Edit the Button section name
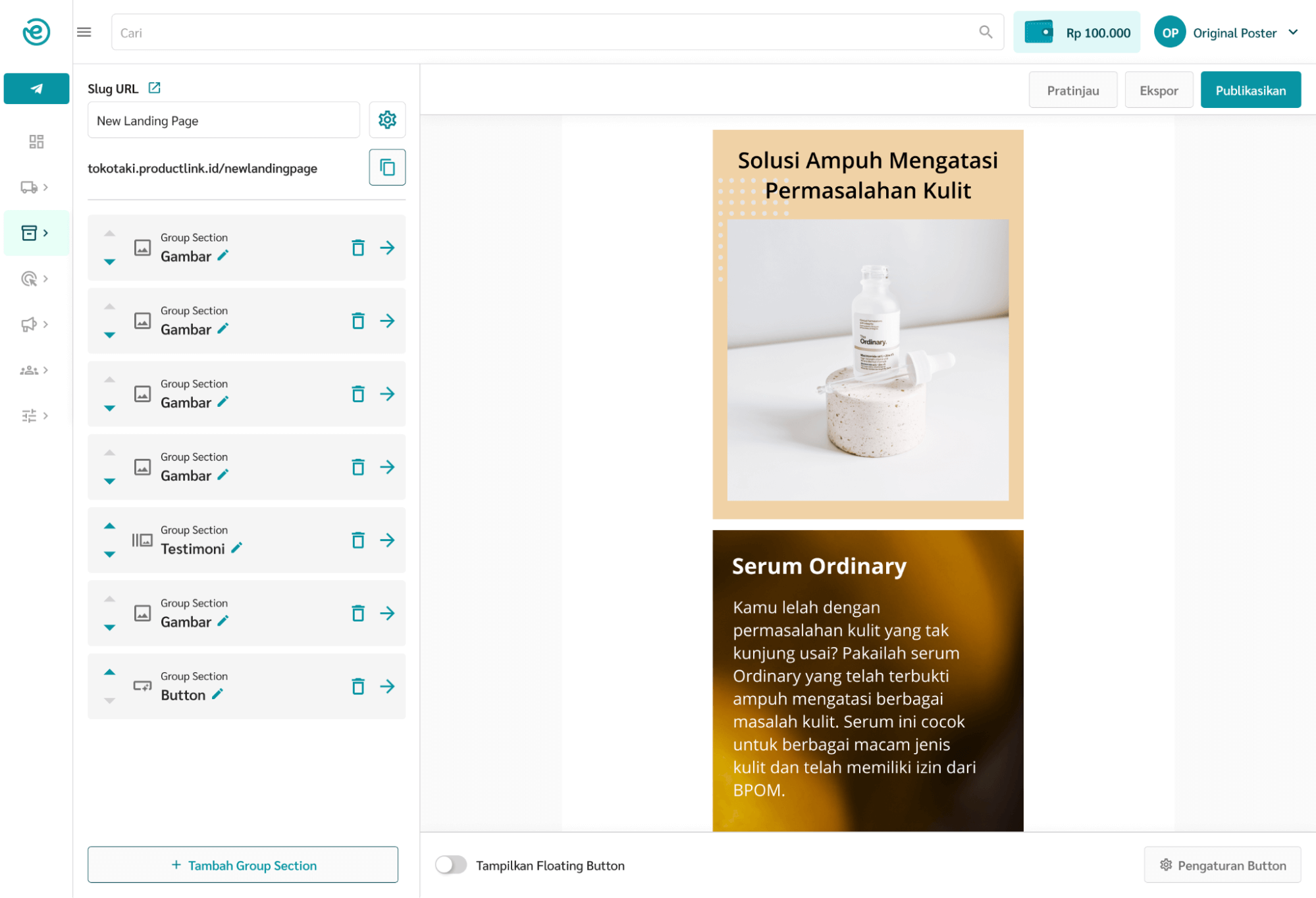The height and width of the screenshot is (898, 1316). pyautogui.click(x=218, y=694)
